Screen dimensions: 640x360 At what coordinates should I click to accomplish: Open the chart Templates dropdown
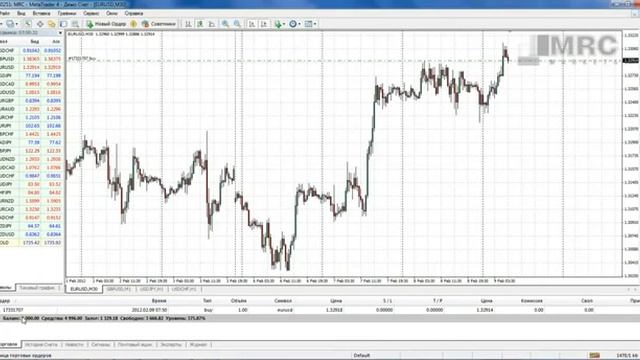[x=310, y=24]
